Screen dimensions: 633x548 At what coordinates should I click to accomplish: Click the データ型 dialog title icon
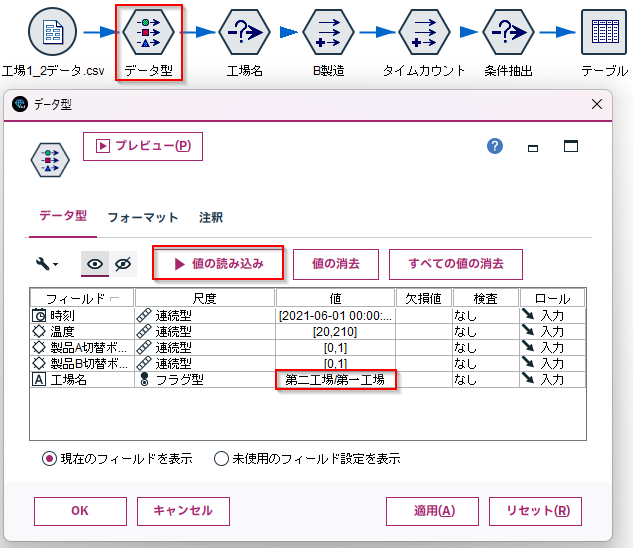click(x=20, y=104)
